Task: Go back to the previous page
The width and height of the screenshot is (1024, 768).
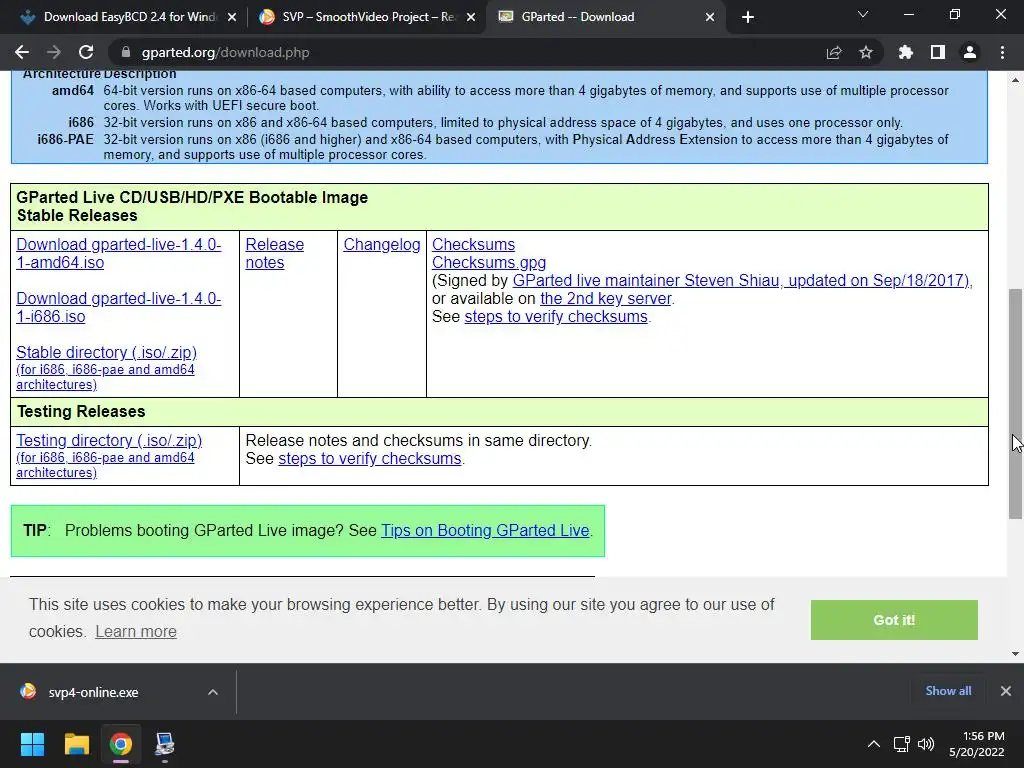Action: click(x=22, y=52)
